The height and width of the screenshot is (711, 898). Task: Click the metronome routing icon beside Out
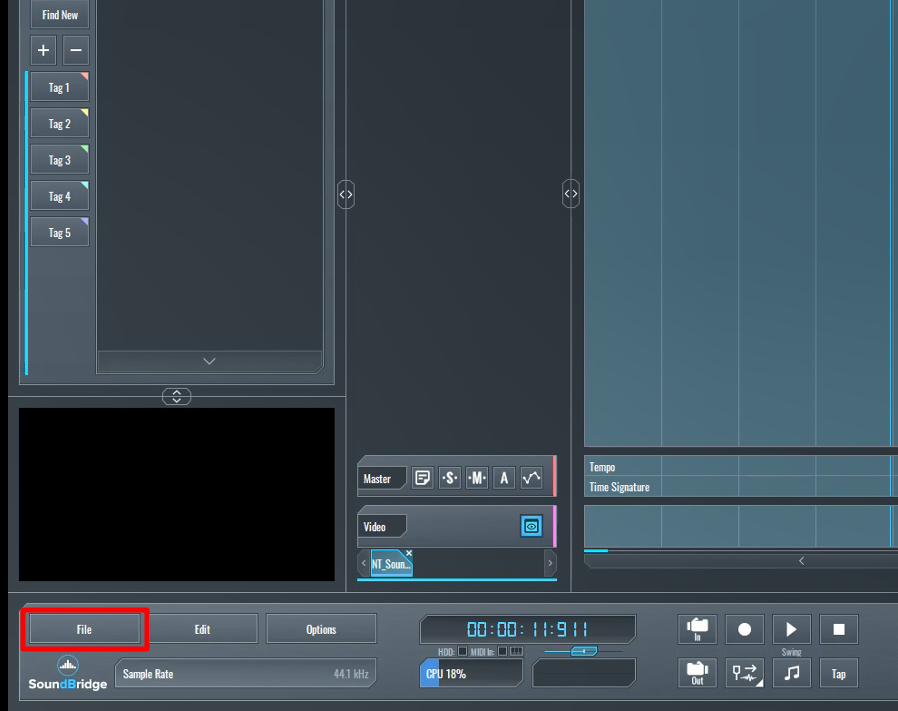pos(744,673)
